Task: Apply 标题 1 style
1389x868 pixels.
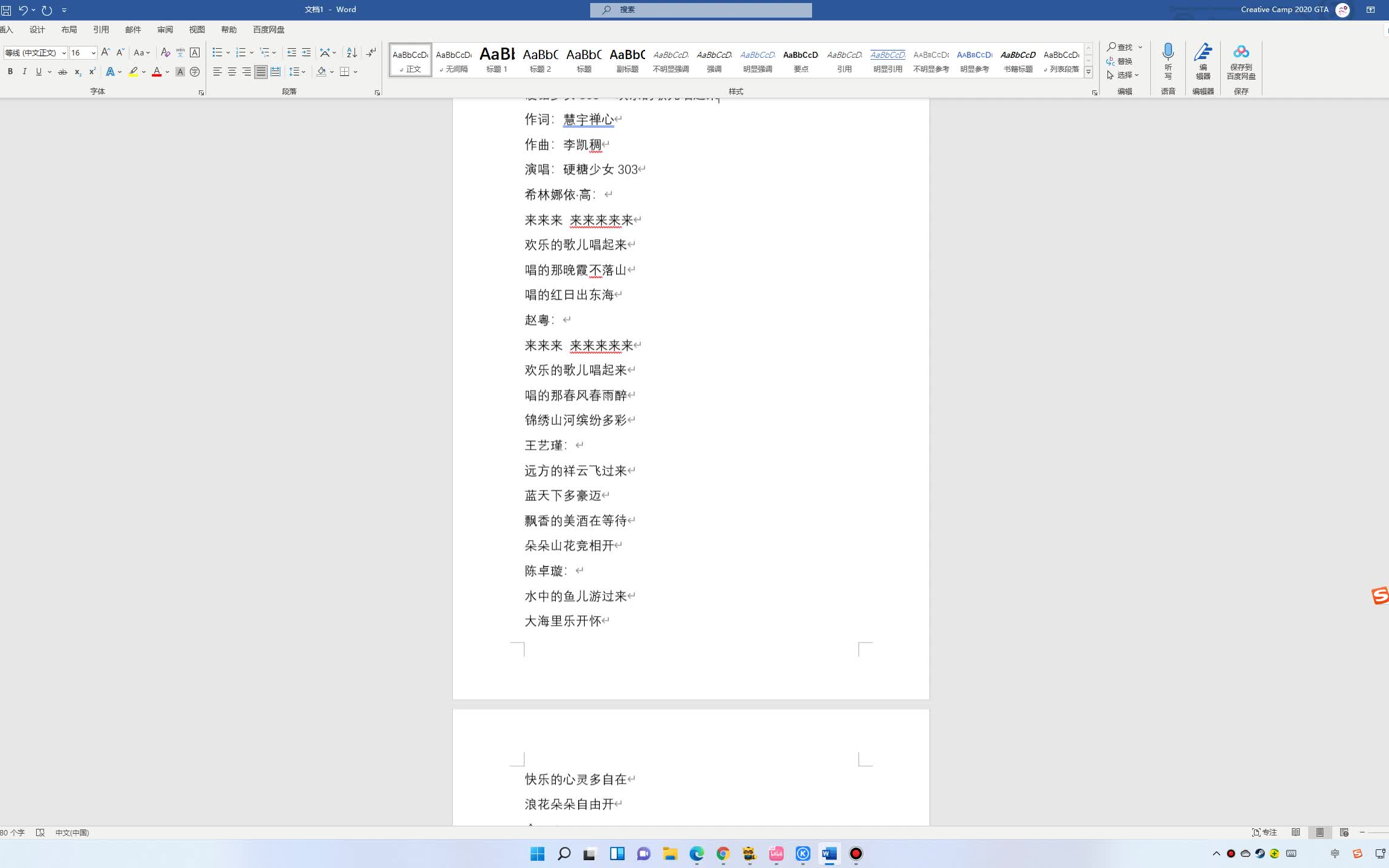Action: pyautogui.click(x=497, y=60)
